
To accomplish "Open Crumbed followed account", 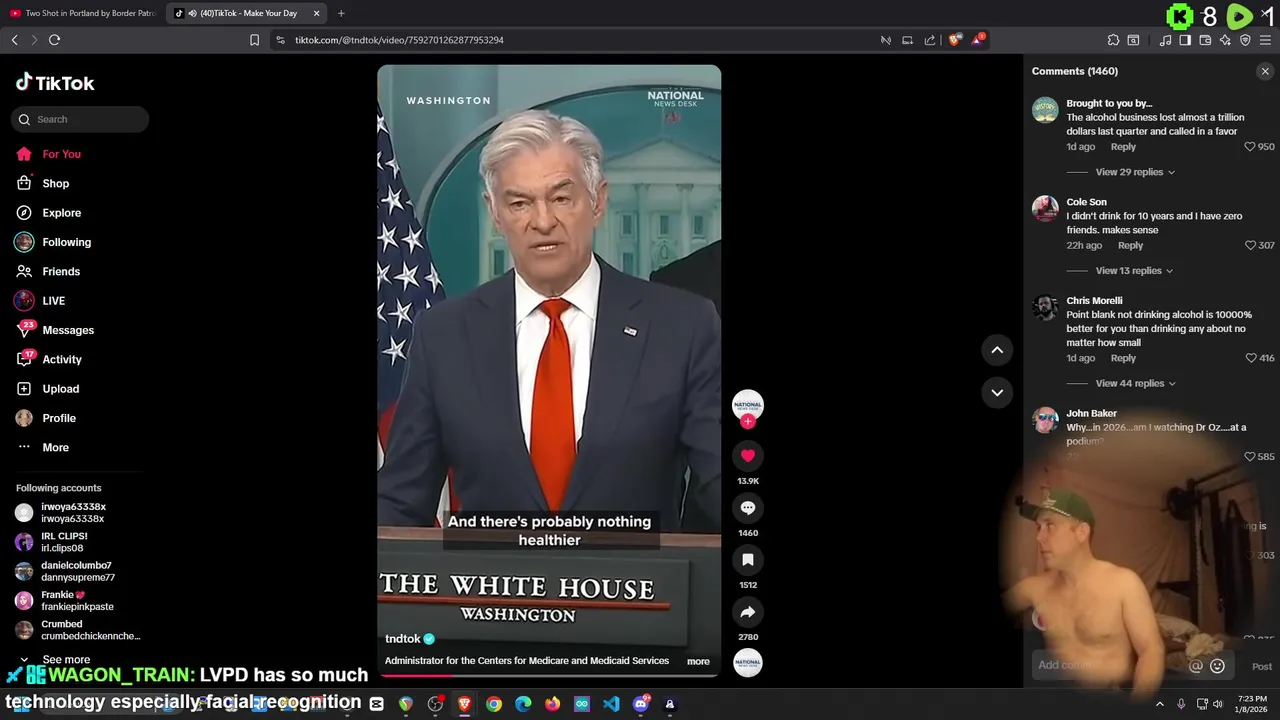I will 78,630.
